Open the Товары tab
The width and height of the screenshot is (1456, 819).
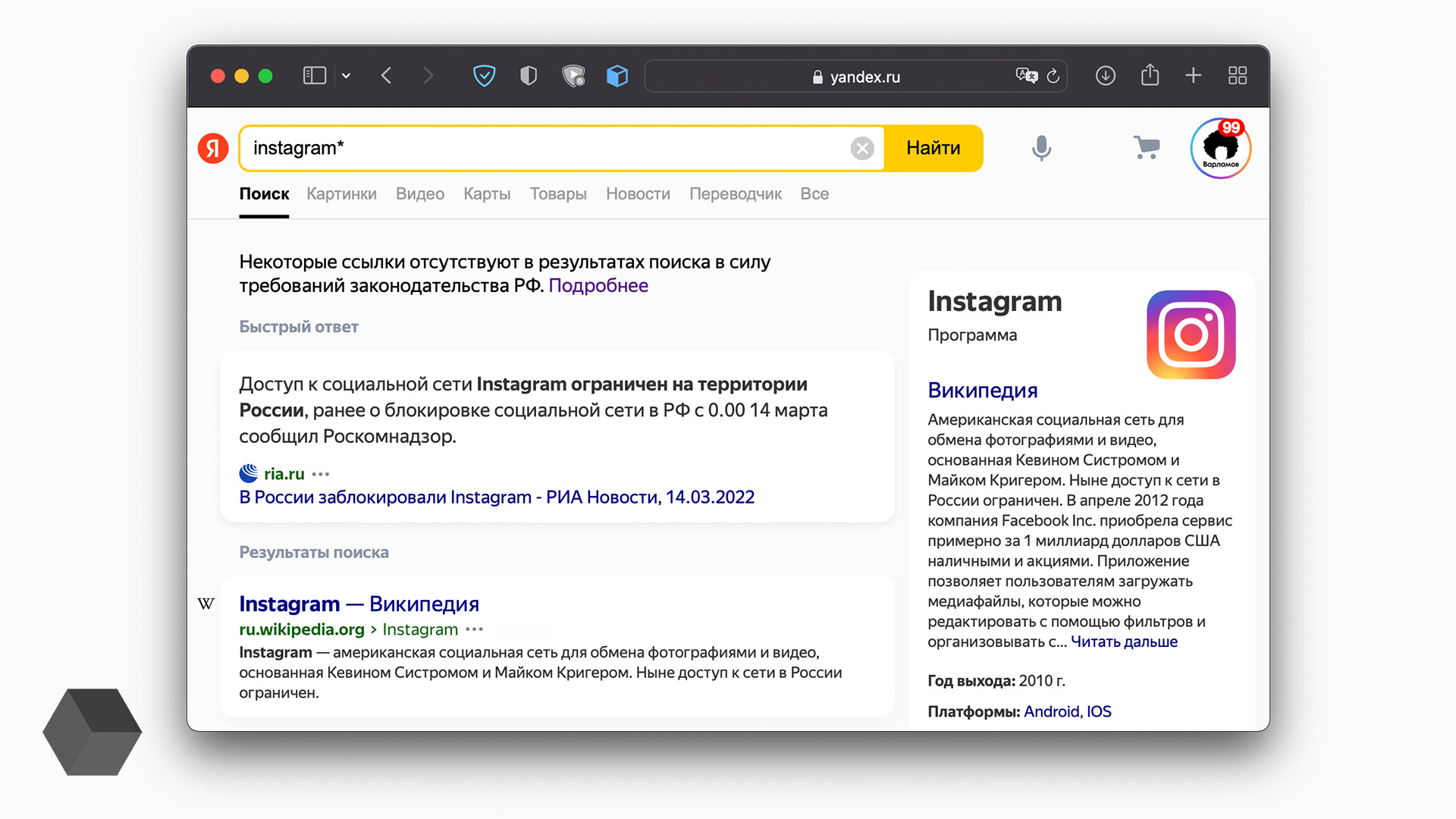[558, 194]
